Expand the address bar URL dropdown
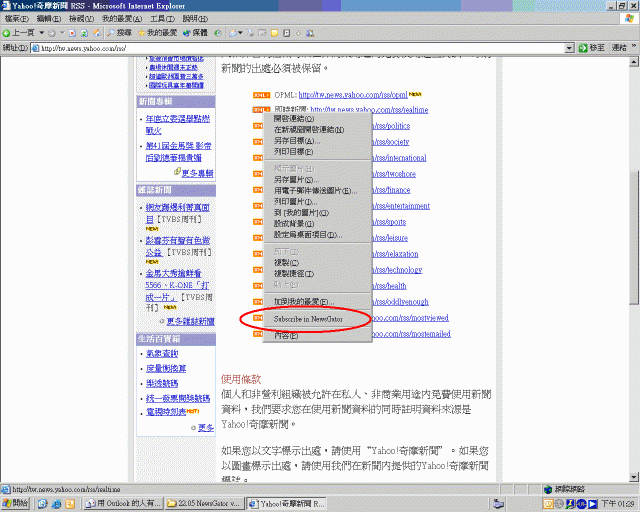The width and height of the screenshot is (640, 512). [569, 47]
